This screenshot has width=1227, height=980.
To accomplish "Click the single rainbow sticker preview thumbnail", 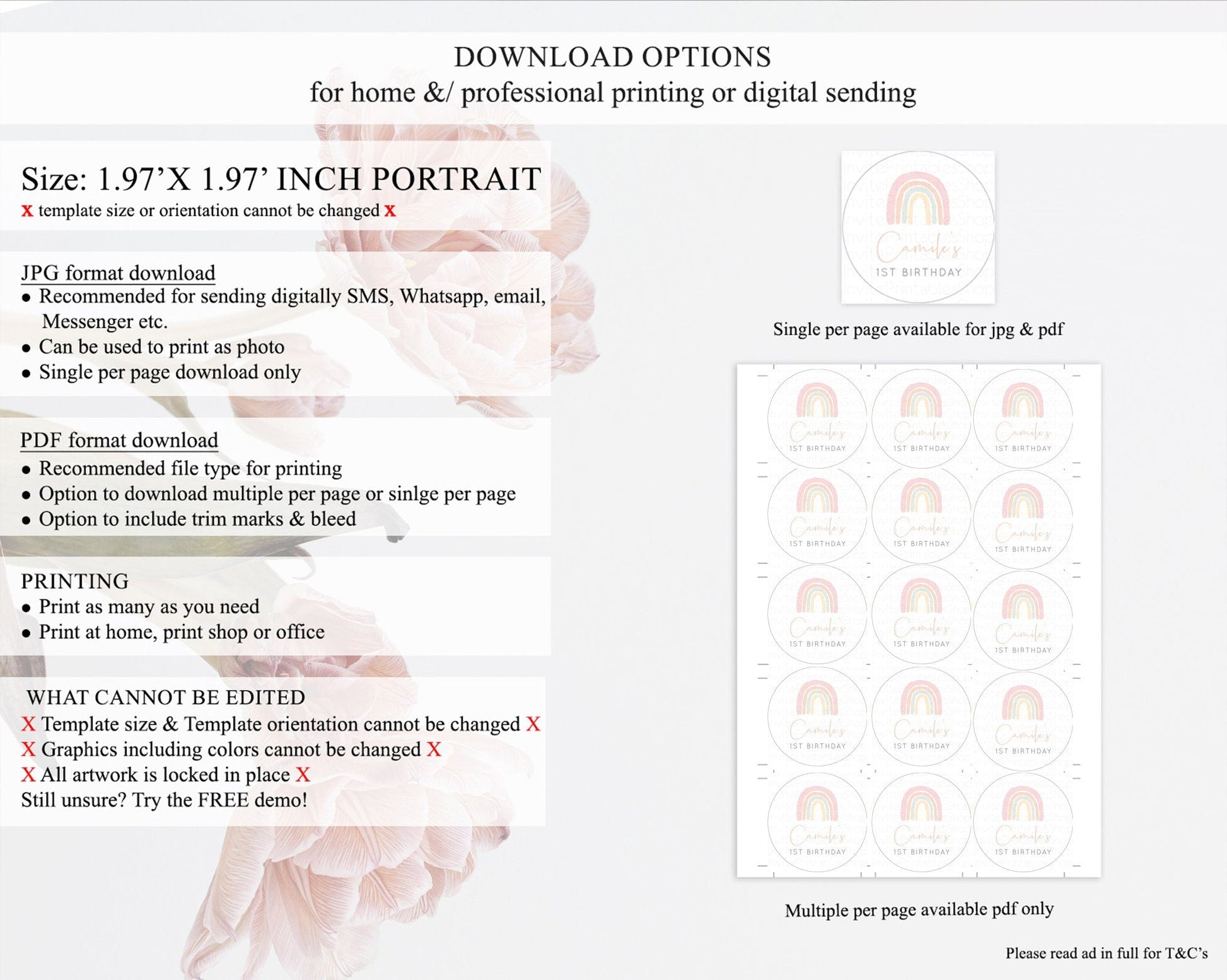I will click(918, 227).
